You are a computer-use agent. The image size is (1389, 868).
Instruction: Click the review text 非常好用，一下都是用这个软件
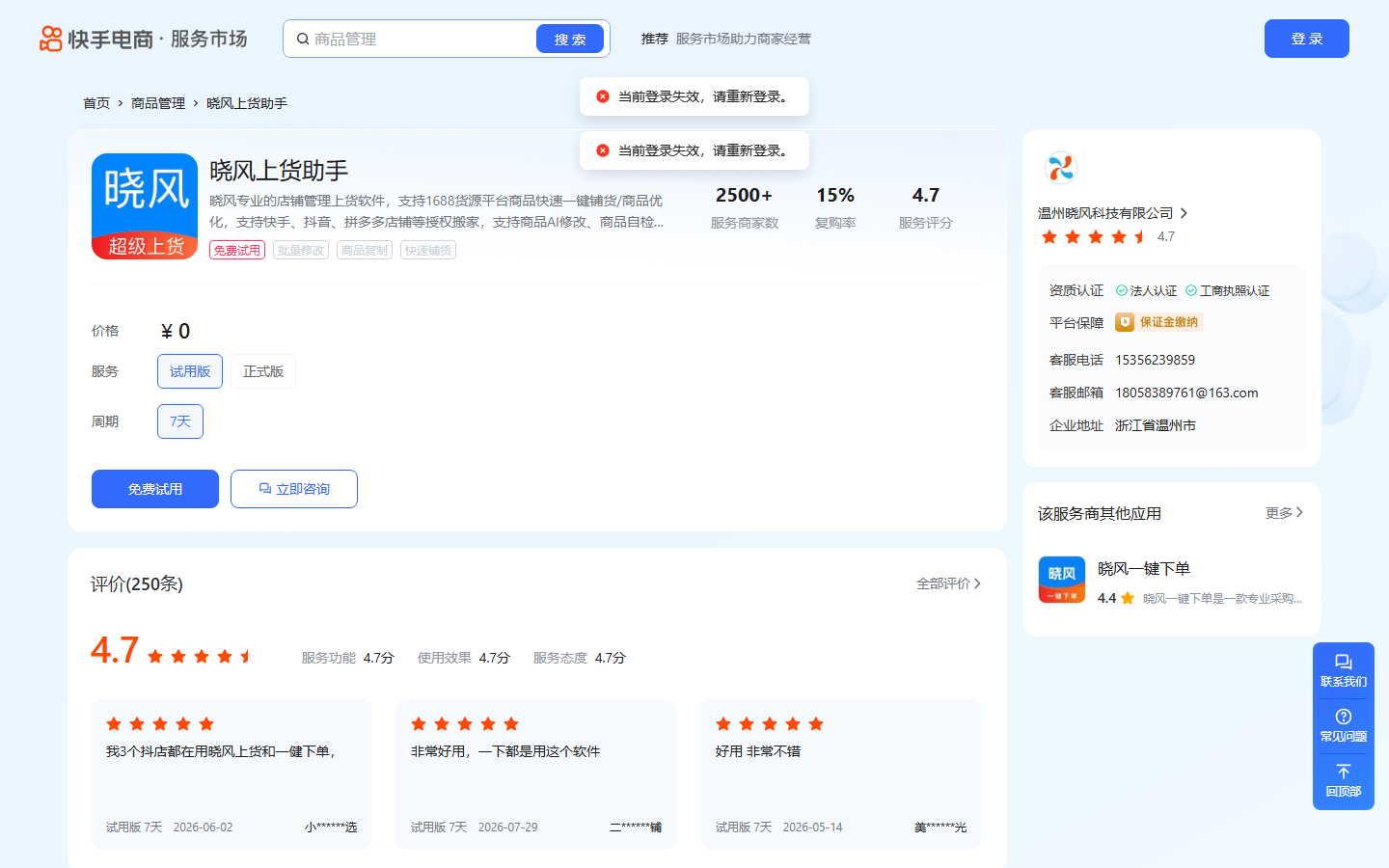505,751
